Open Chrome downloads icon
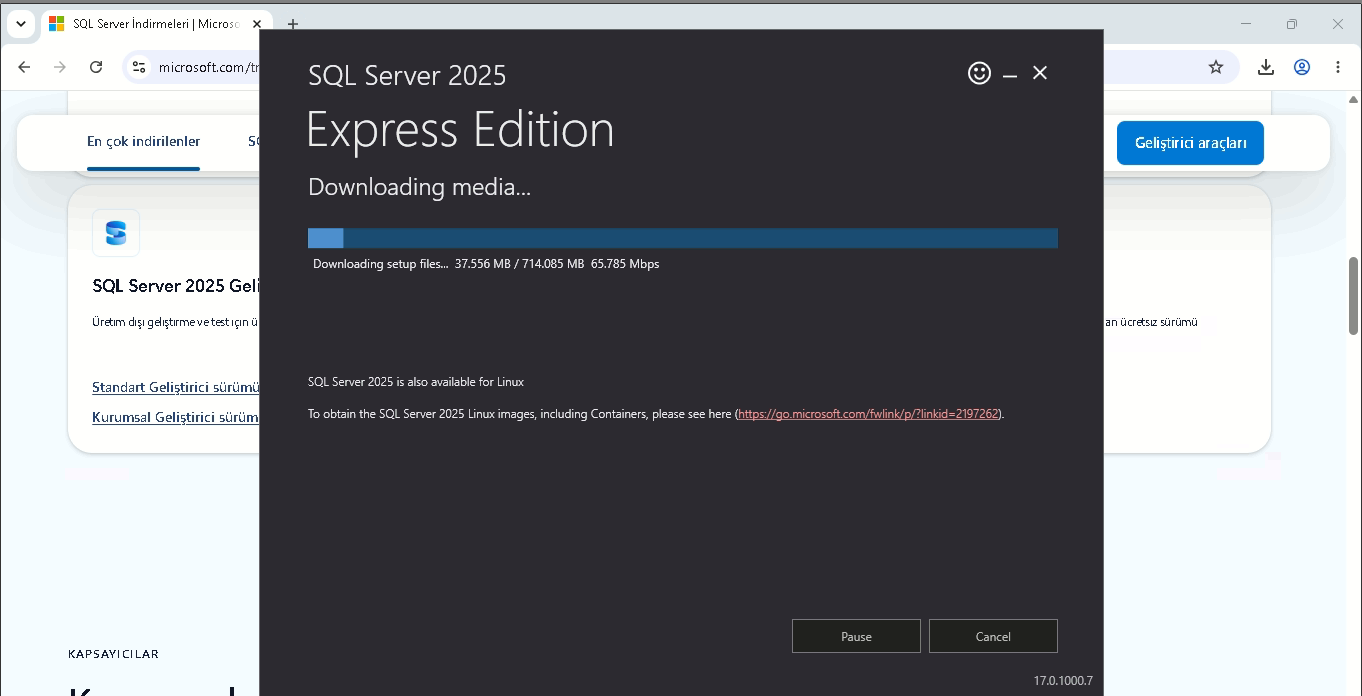The height and width of the screenshot is (696, 1362). tap(1266, 67)
